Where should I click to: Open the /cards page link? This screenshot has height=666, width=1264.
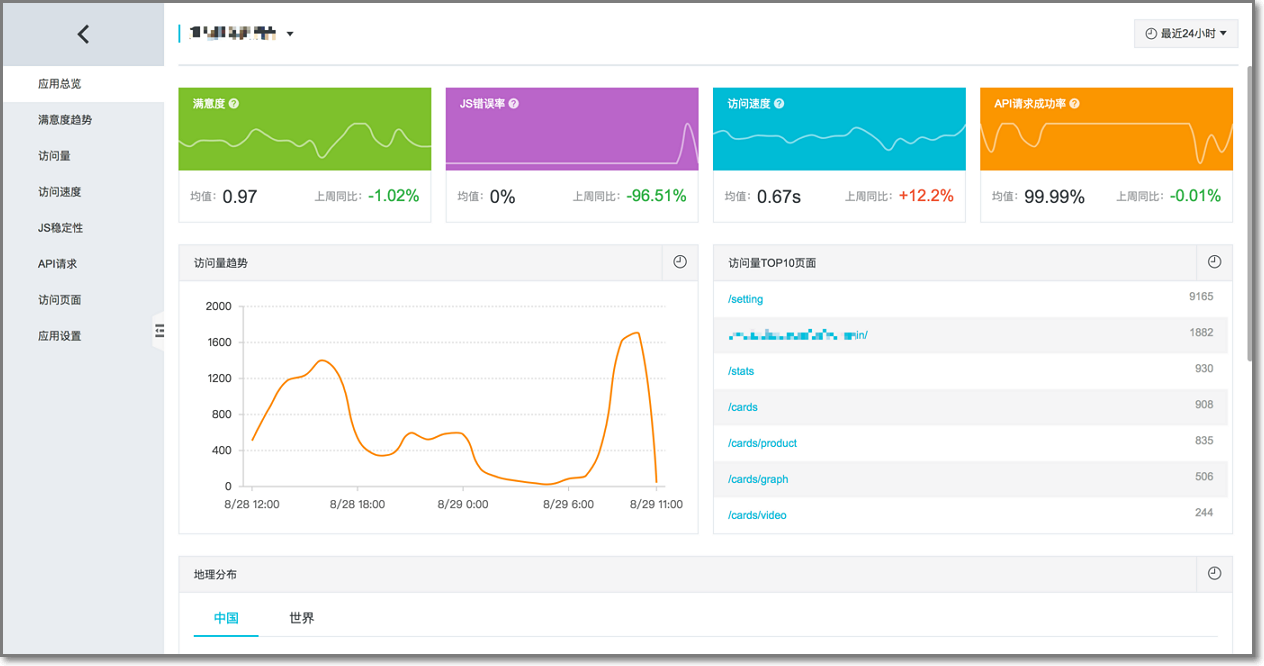click(743, 407)
